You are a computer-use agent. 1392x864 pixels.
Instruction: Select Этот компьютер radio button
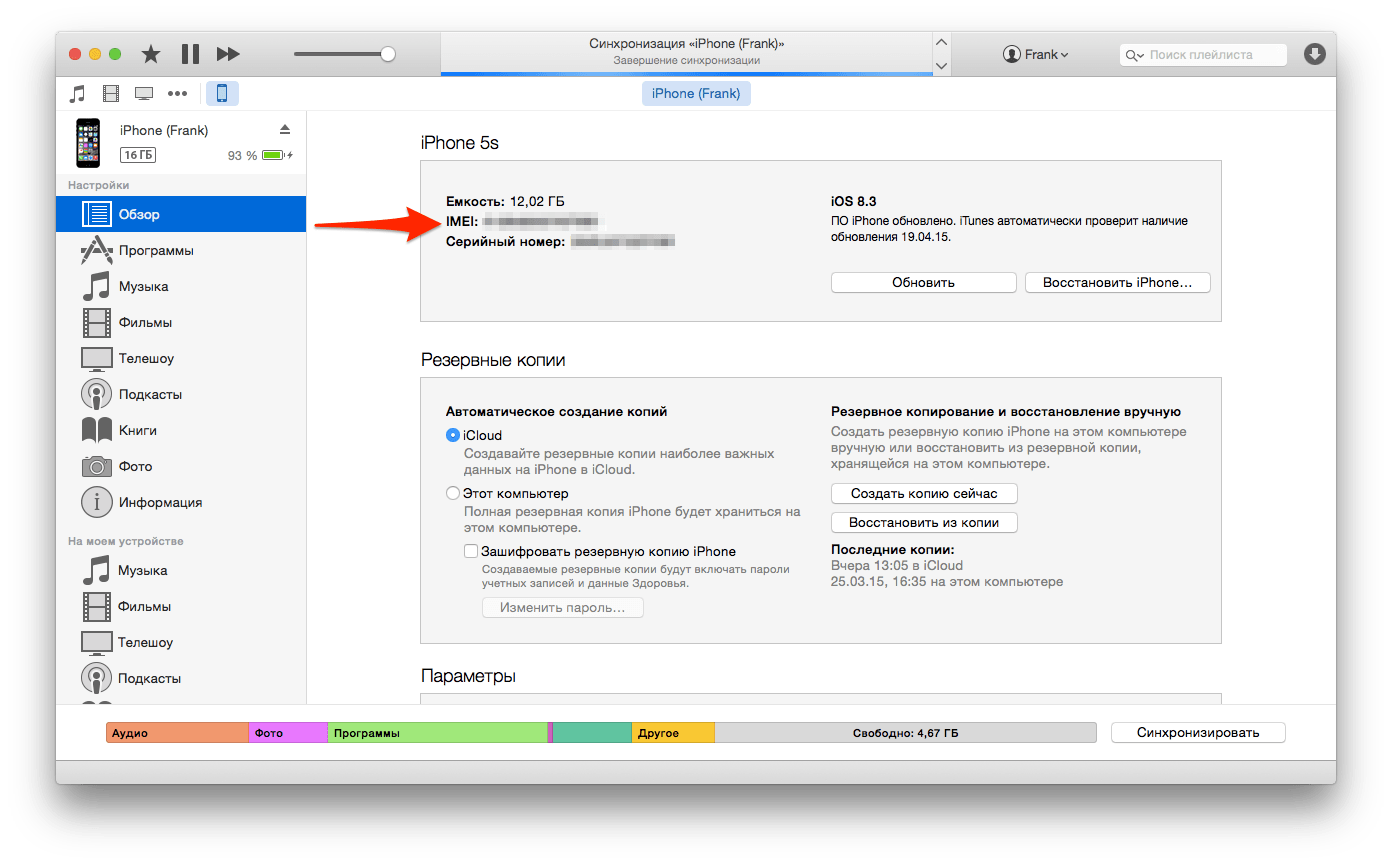(453, 494)
